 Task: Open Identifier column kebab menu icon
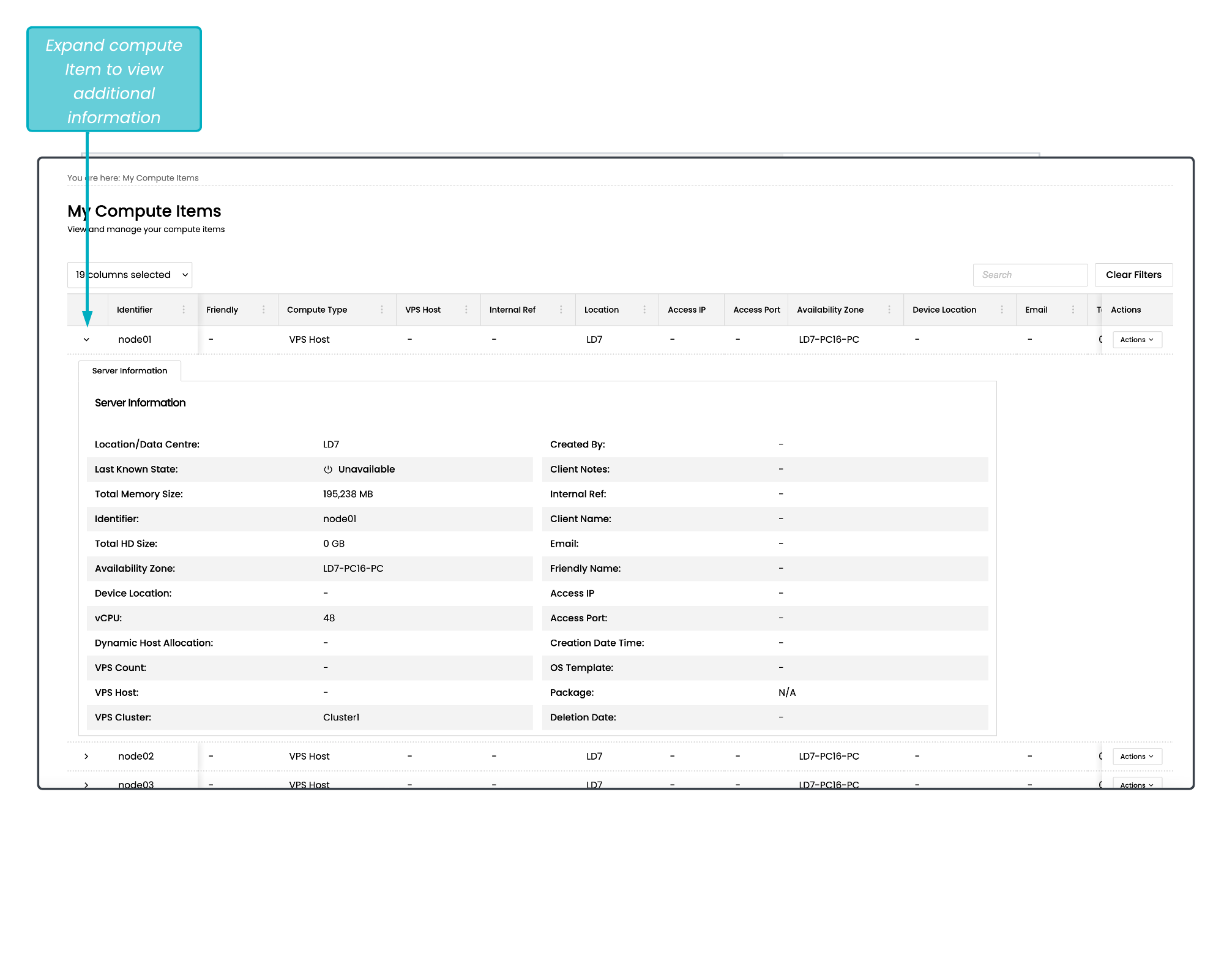184,310
